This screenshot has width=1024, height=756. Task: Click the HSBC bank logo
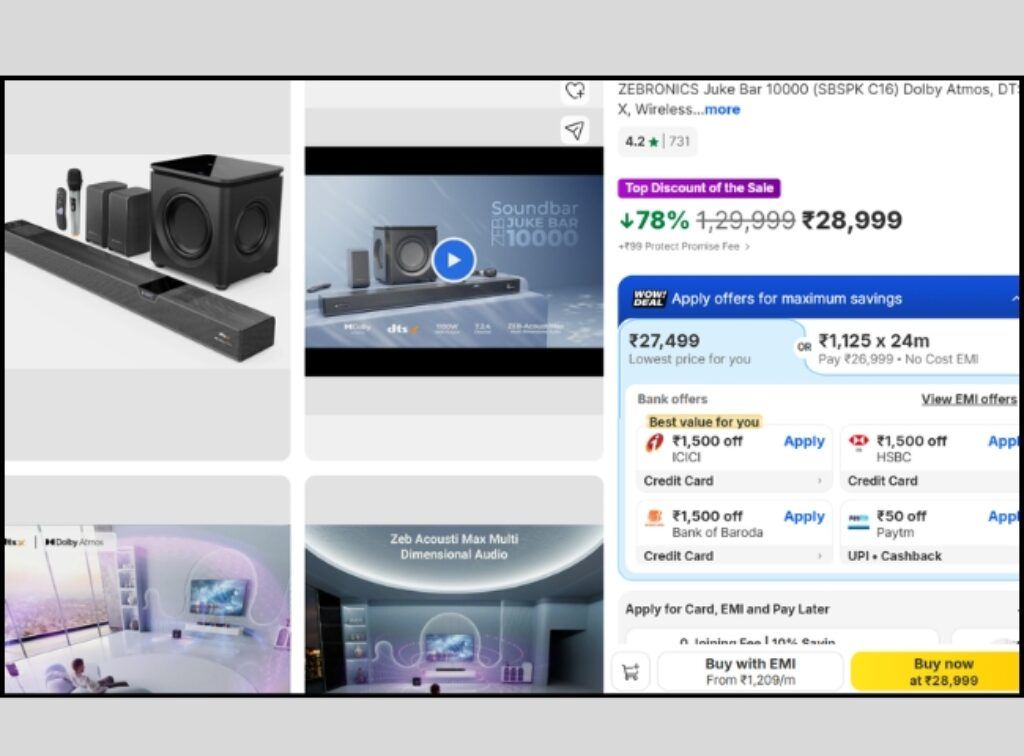tap(858, 443)
